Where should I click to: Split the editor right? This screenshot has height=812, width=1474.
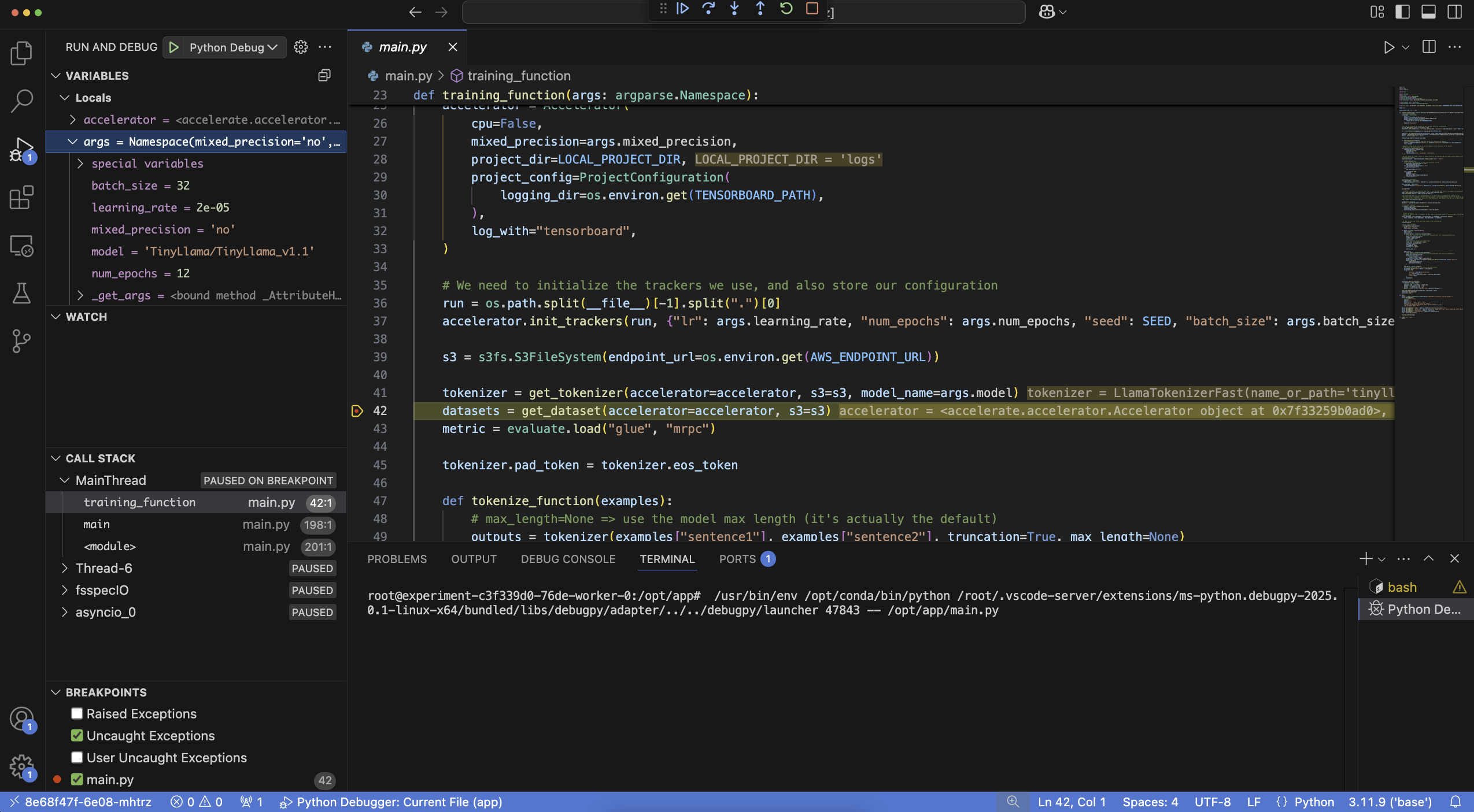pos(1429,47)
